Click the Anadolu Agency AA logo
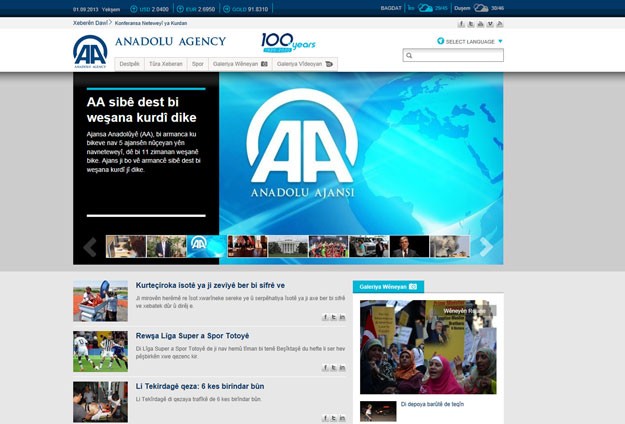 pos(90,50)
